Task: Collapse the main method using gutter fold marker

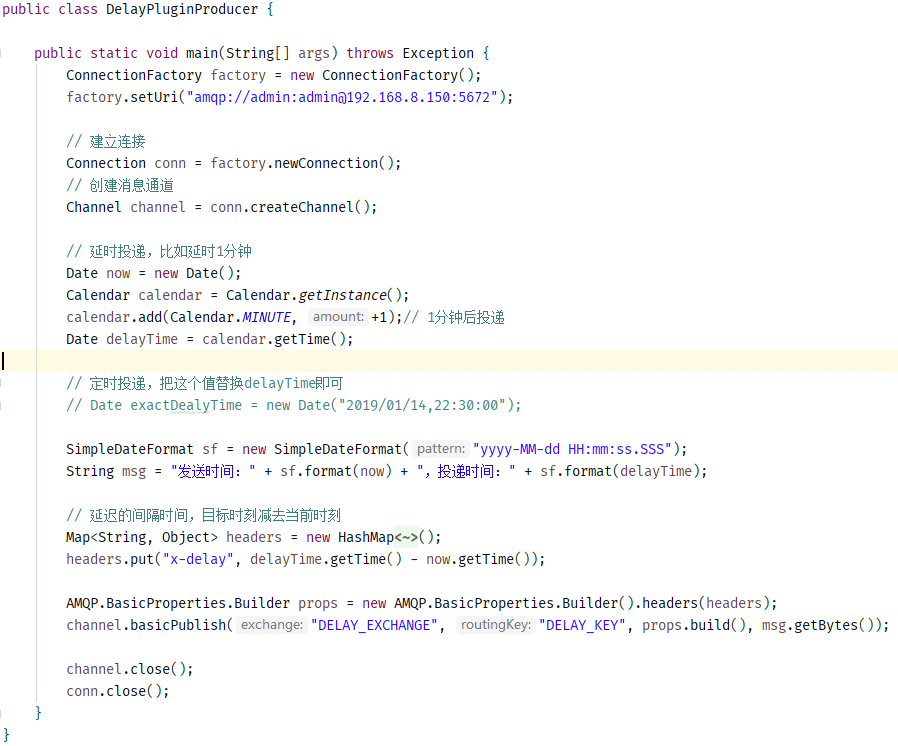Action: [x=4, y=53]
